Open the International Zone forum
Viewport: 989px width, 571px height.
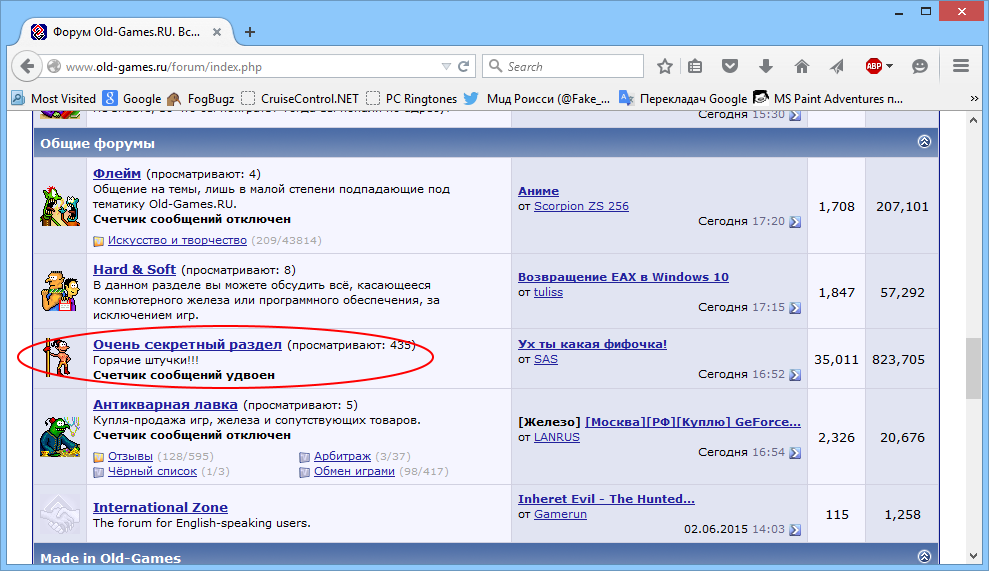tap(160, 507)
